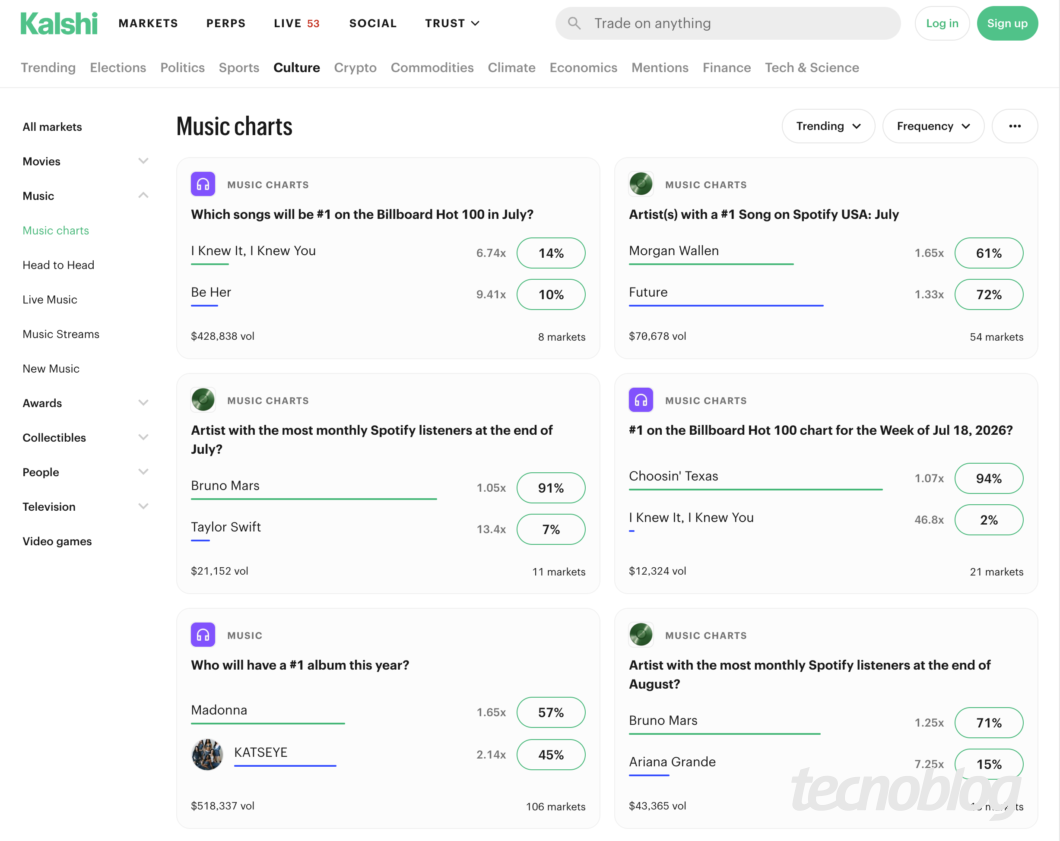This screenshot has height=841, width=1060.
Task: Click the Log in button
Action: coord(942,23)
